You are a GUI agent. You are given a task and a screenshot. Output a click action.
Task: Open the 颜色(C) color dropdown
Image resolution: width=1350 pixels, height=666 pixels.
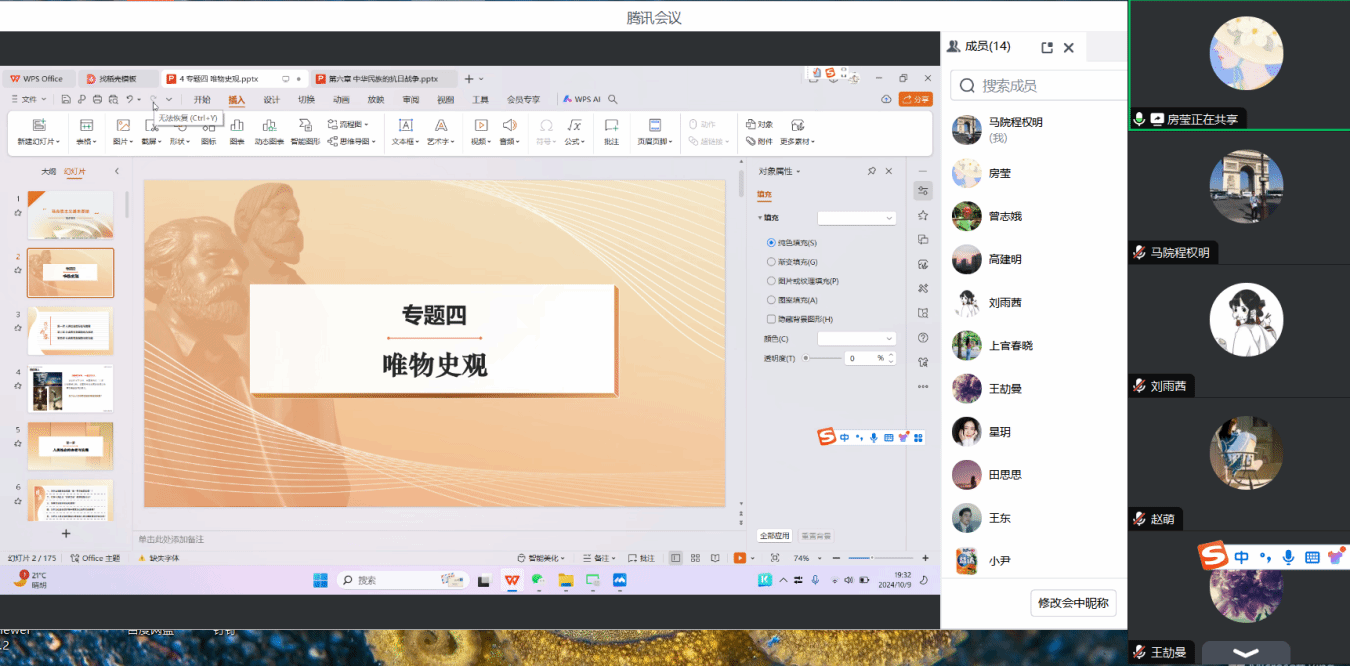(856, 339)
